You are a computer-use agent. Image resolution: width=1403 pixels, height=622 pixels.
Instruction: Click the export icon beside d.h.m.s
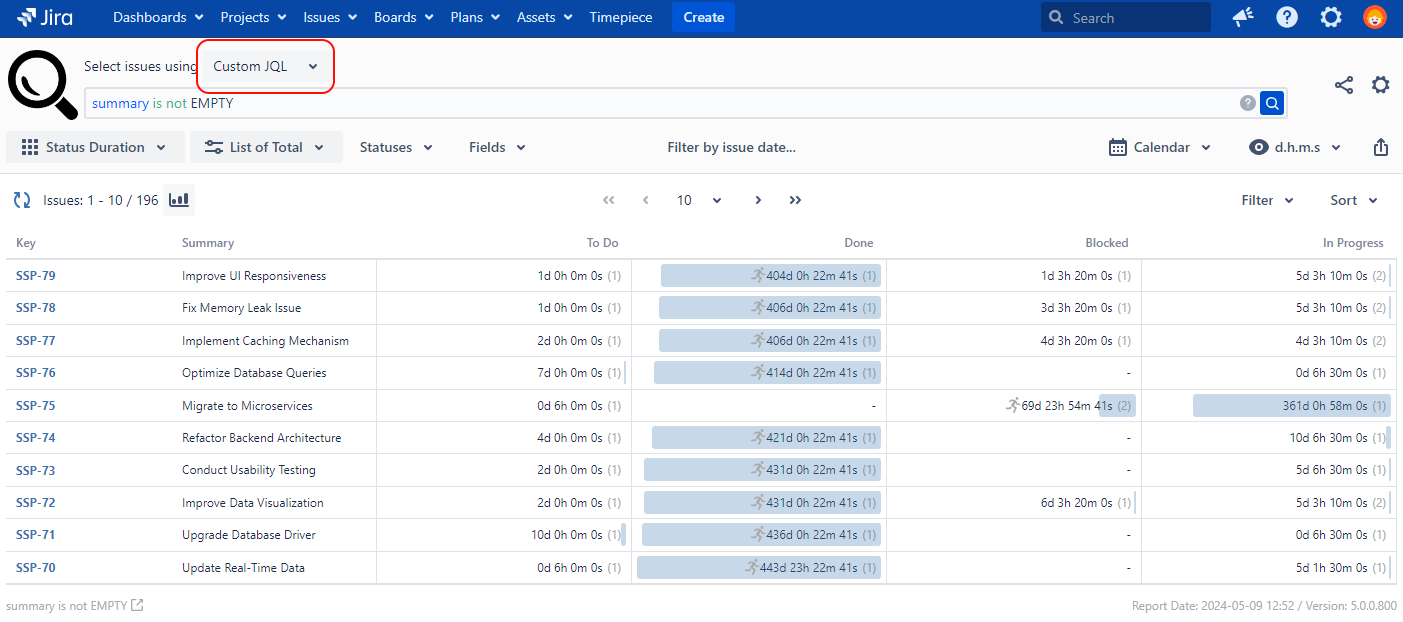pyautogui.click(x=1380, y=147)
